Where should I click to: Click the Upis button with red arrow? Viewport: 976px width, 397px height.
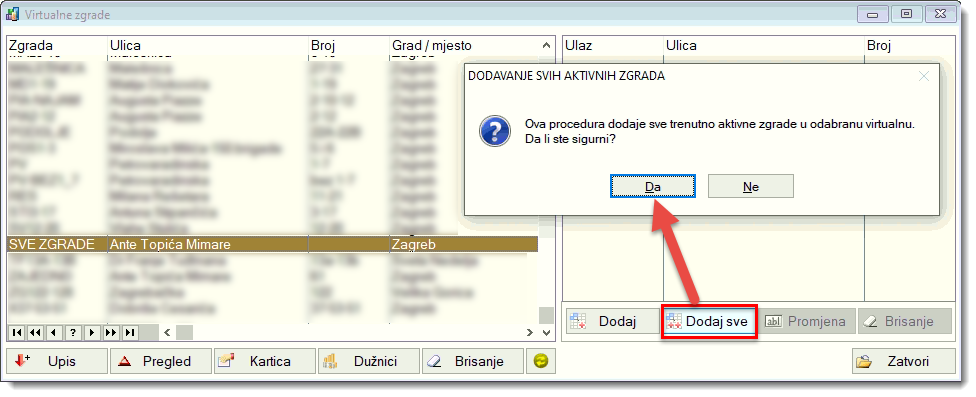(x=57, y=361)
